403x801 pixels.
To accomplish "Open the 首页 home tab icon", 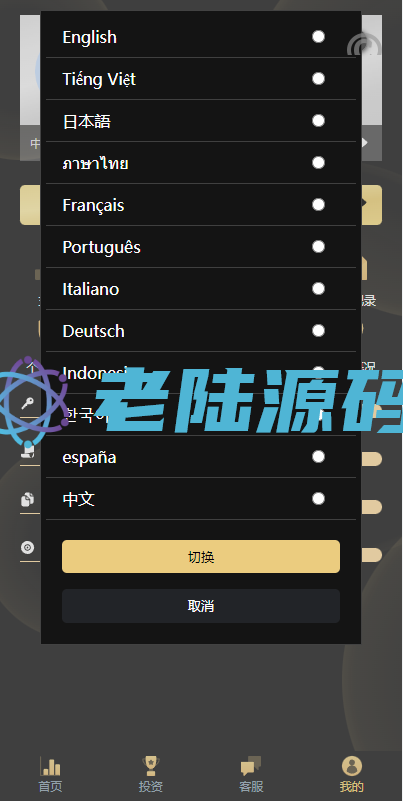I will (51, 766).
